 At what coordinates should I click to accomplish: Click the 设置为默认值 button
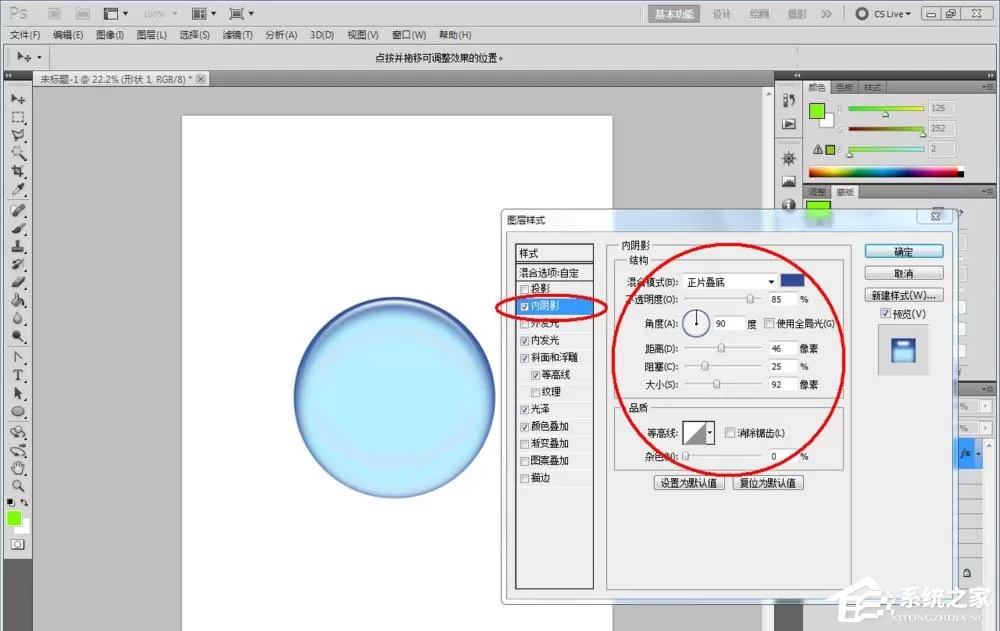click(689, 483)
